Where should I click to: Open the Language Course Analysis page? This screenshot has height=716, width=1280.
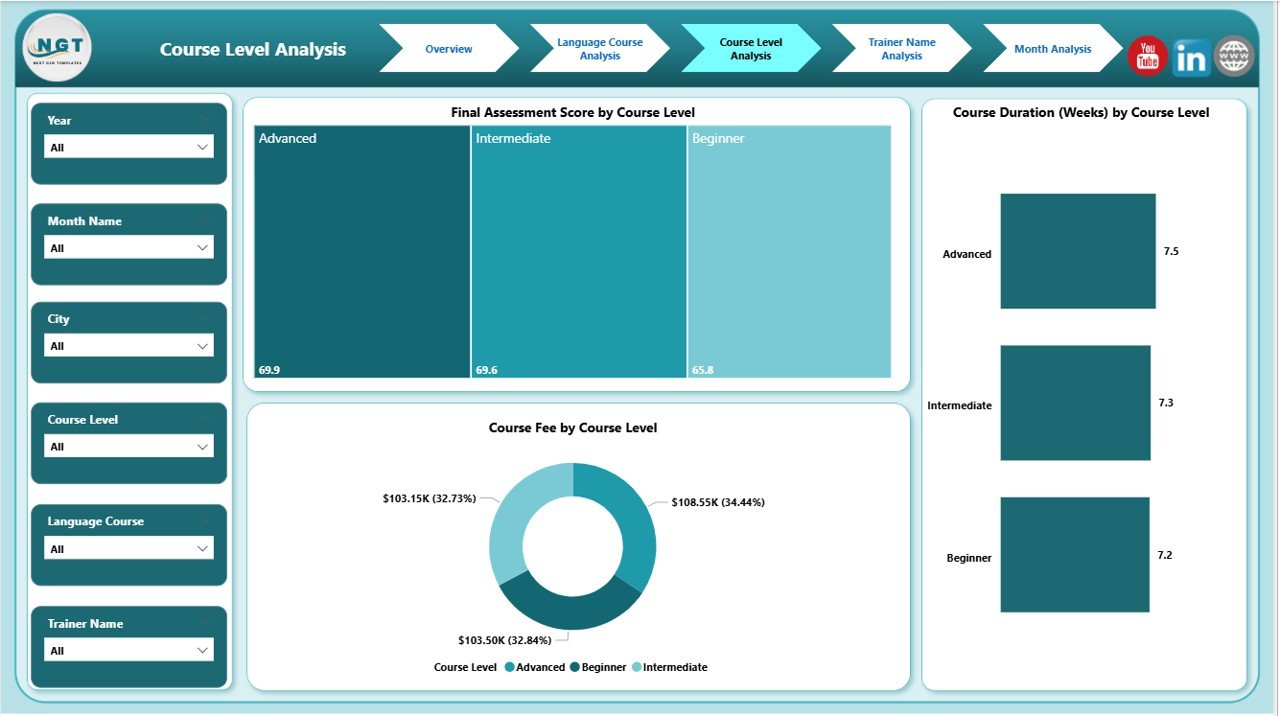[x=598, y=48]
